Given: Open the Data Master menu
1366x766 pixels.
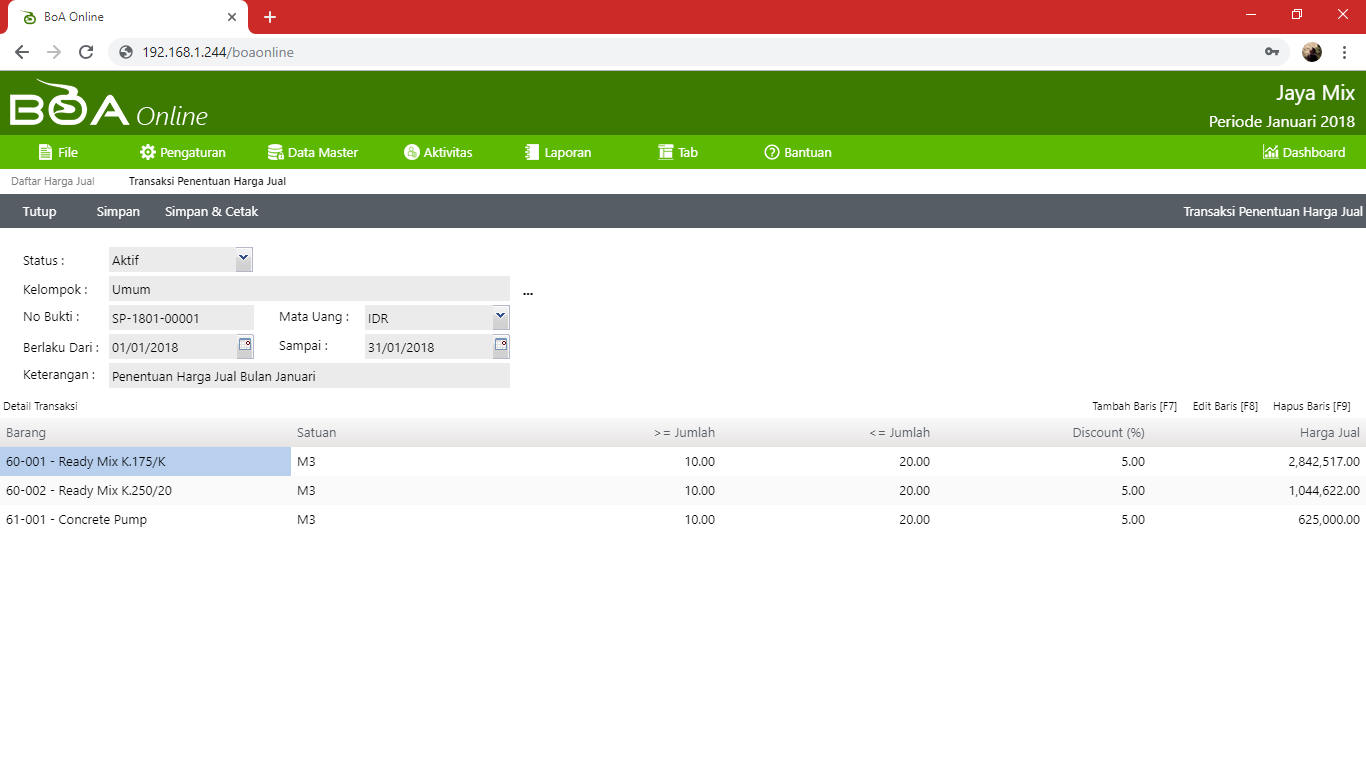Looking at the screenshot, I should (313, 152).
